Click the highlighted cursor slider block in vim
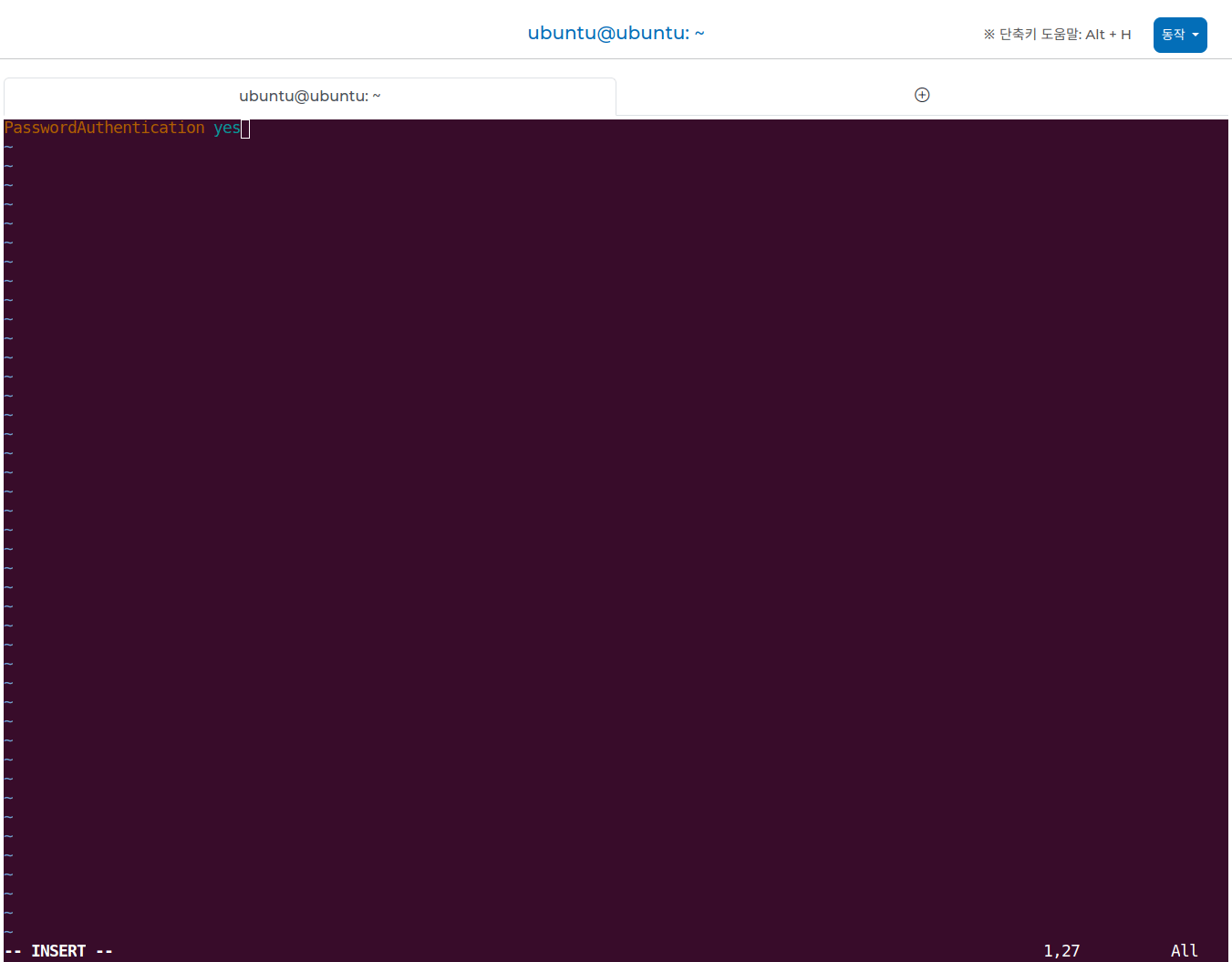The image size is (1232, 962). point(245,129)
